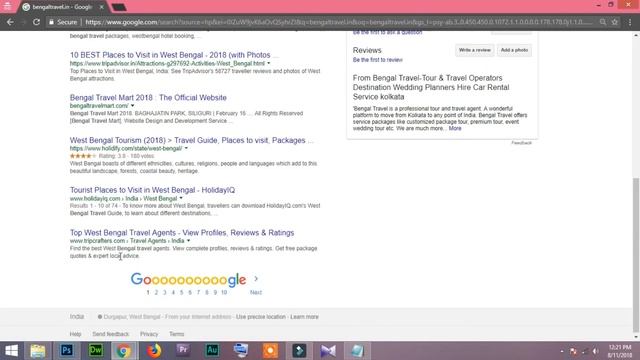This screenshot has width=640, height=360.
Task: Open 'Tourist Places to Visit in West Bengal - HolidayIQ'
Action: click(152, 190)
